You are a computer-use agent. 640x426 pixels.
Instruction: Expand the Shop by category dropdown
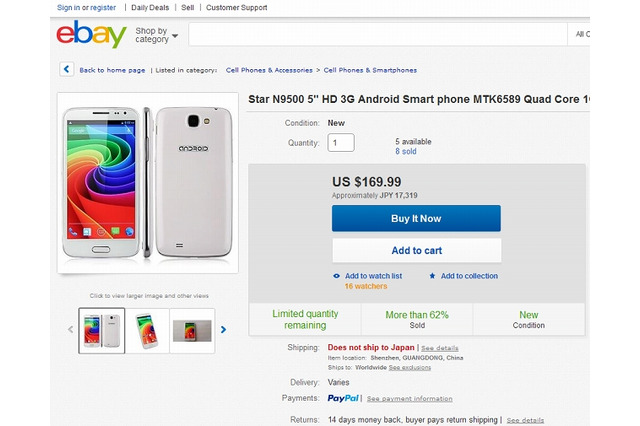(156, 35)
